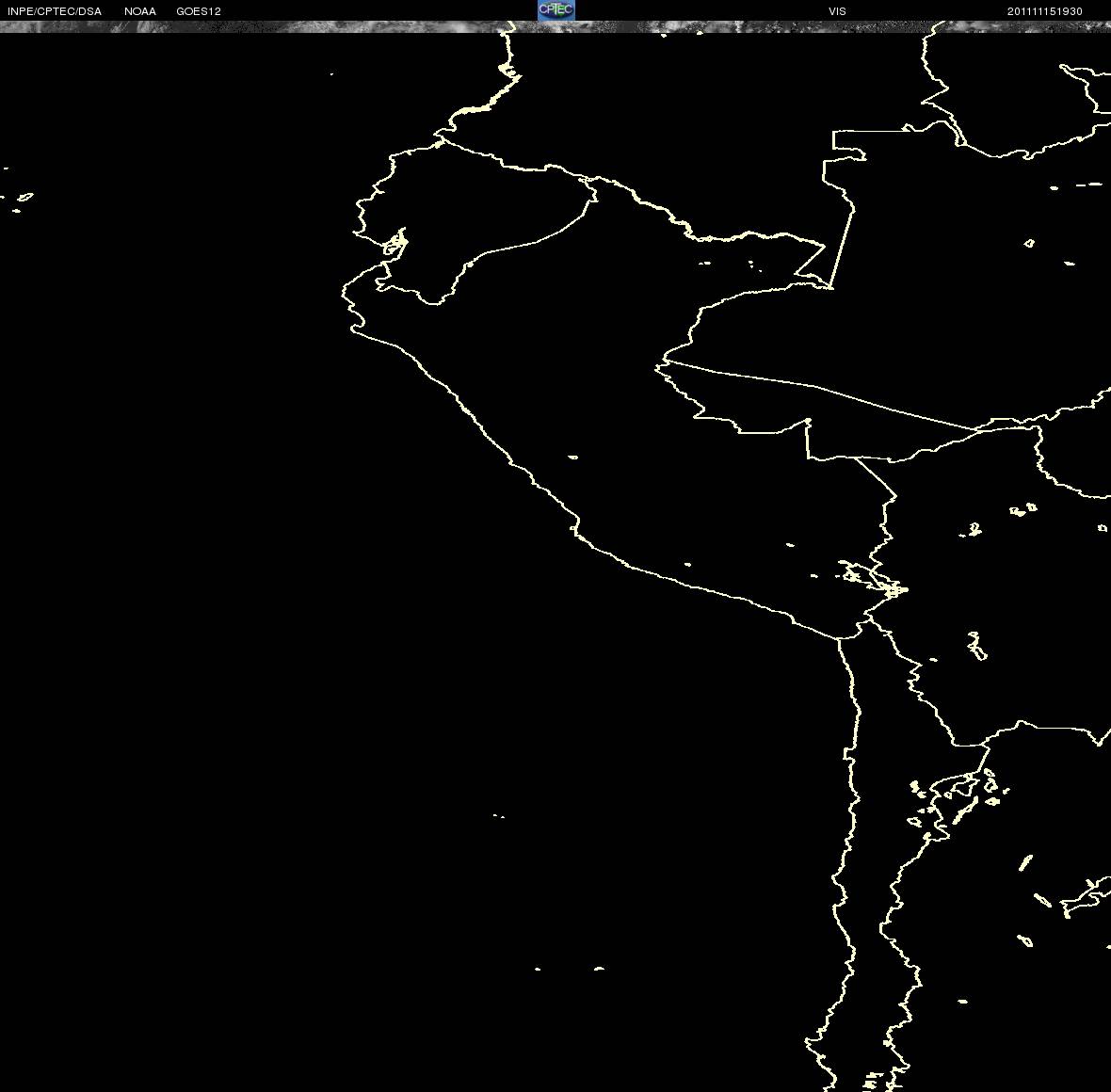Image resolution: width=1111 pixels, height=1092 pixels.
Task: Click the cloud imagery strip below the header
Action: tap(555, 27)
